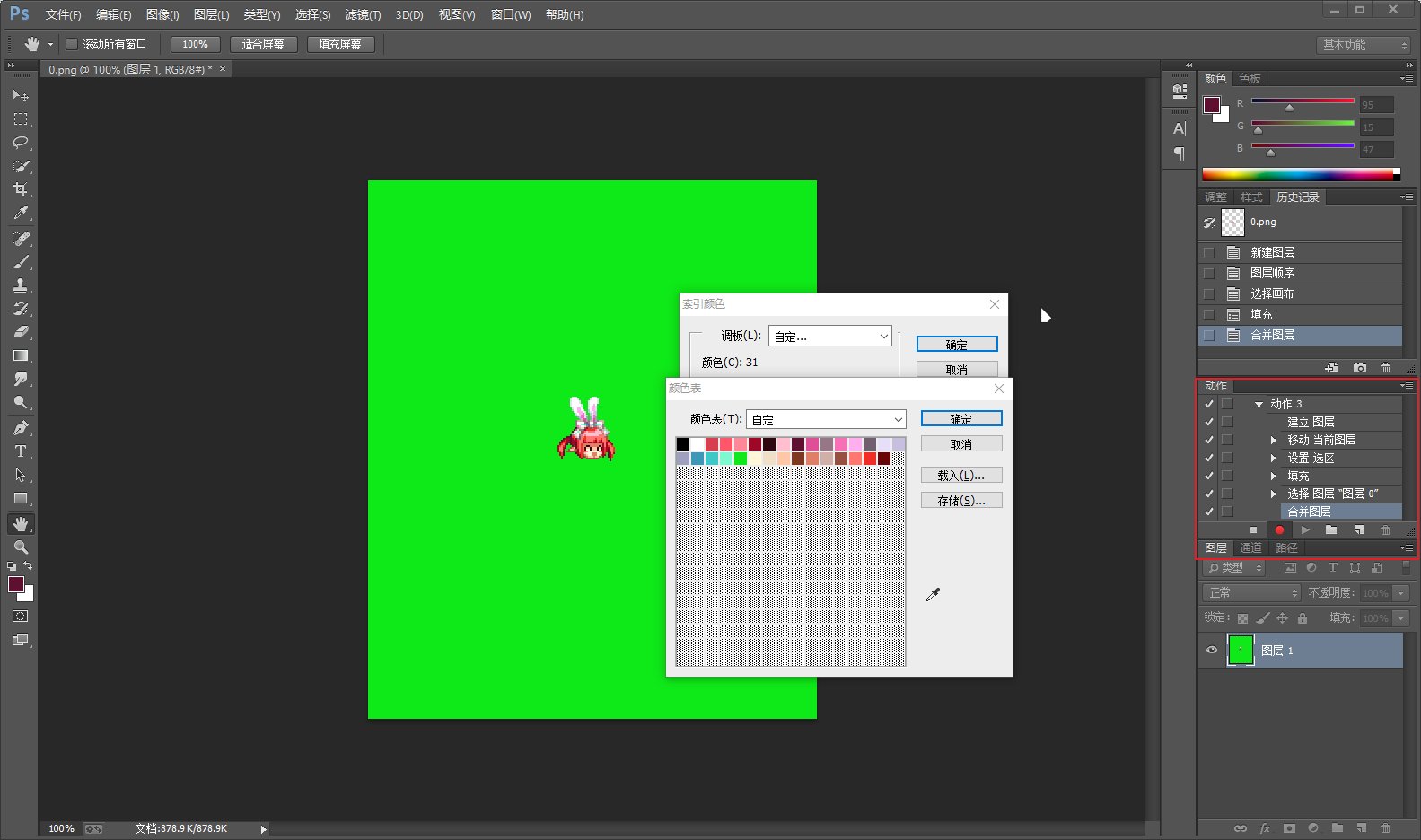The height and width of the screenshot is (840, 1421).
Task: Switch to the 通道 tab
Action: coord(1250,547)
